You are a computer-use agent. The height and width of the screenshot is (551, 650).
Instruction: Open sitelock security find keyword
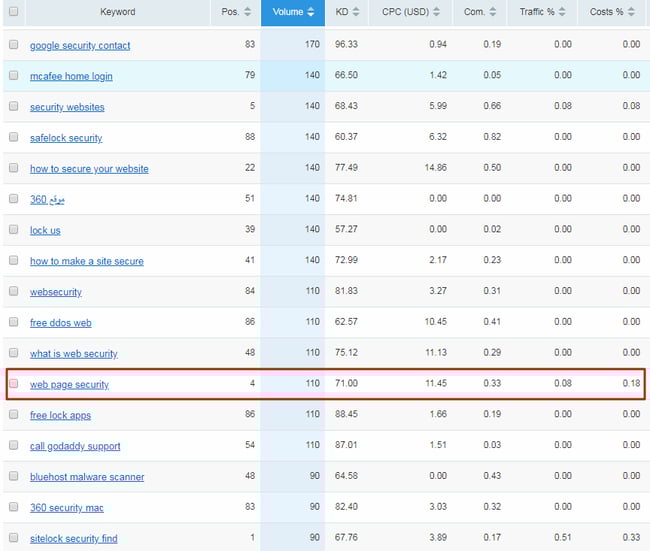(x=74, y=539)
